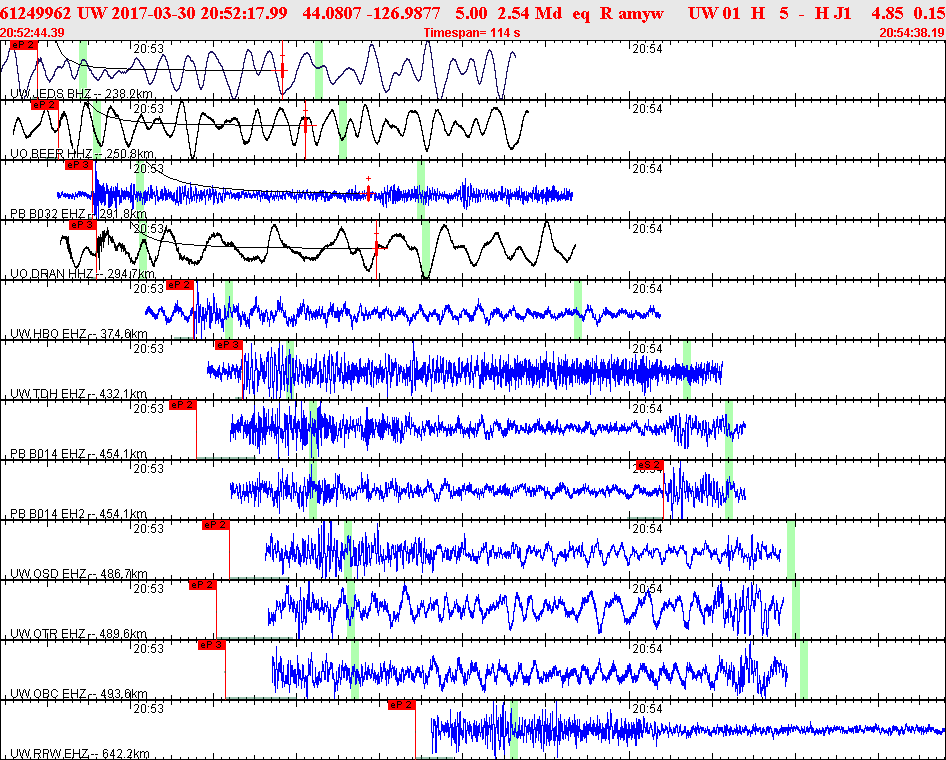Select the eP 2 pick flag on UW.OTR trace

(203, 584)
